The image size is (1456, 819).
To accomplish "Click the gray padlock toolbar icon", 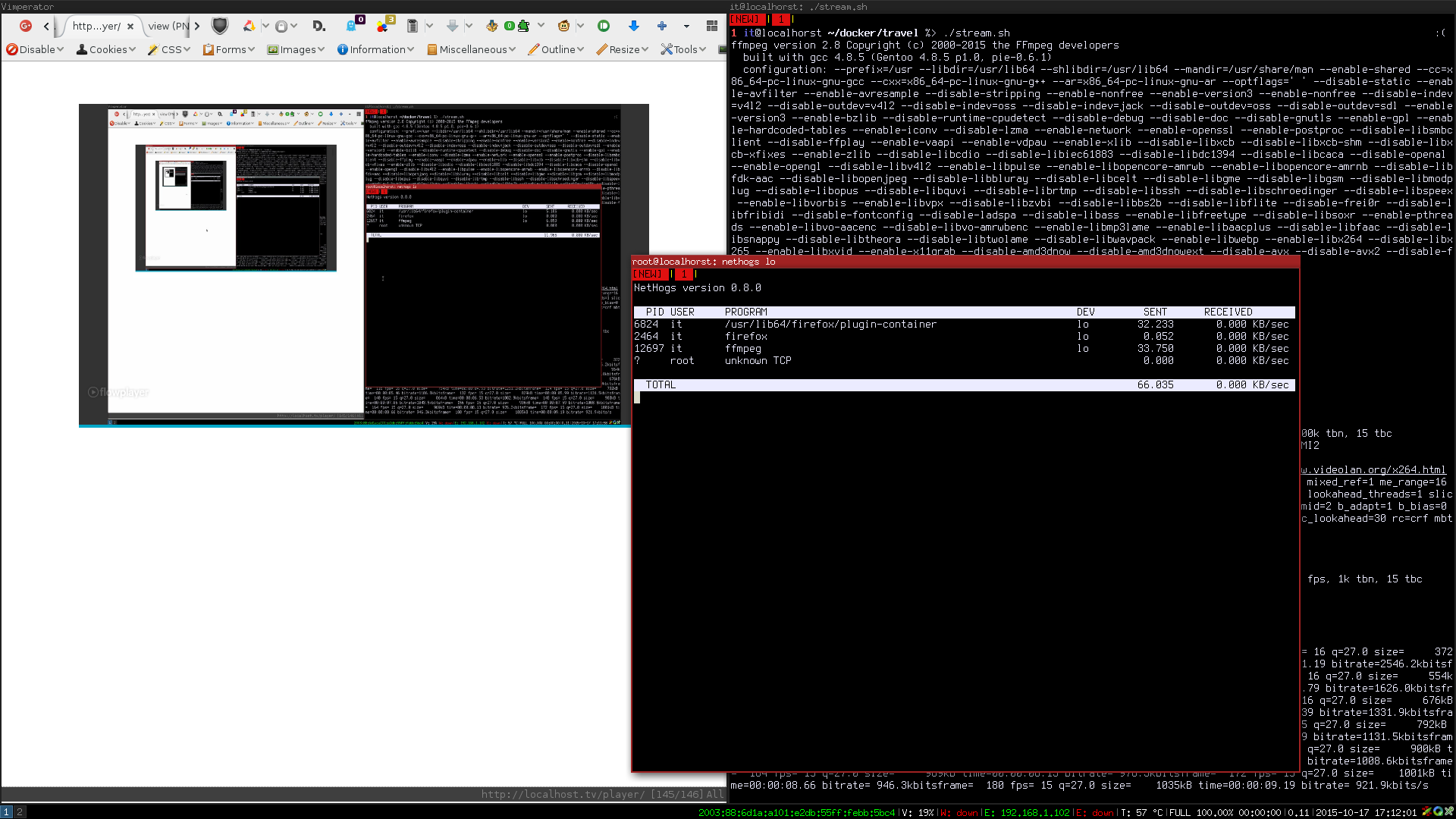I will coord(281,27).
